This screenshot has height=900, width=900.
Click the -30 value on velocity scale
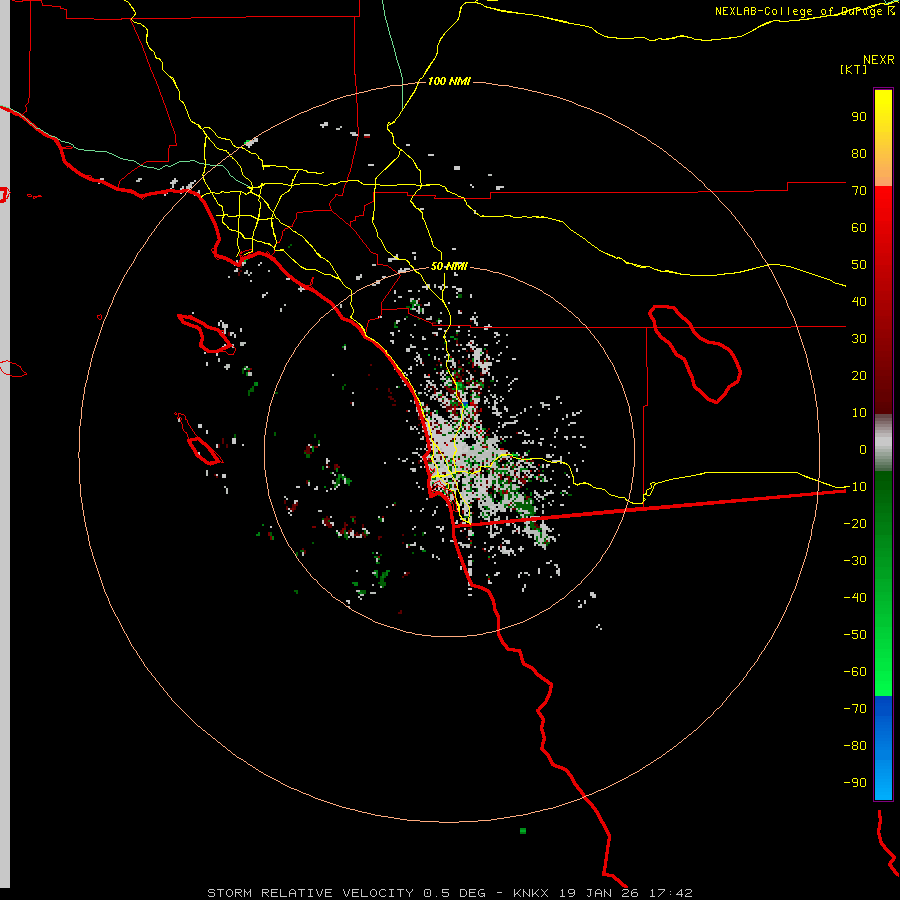[855, 560]
